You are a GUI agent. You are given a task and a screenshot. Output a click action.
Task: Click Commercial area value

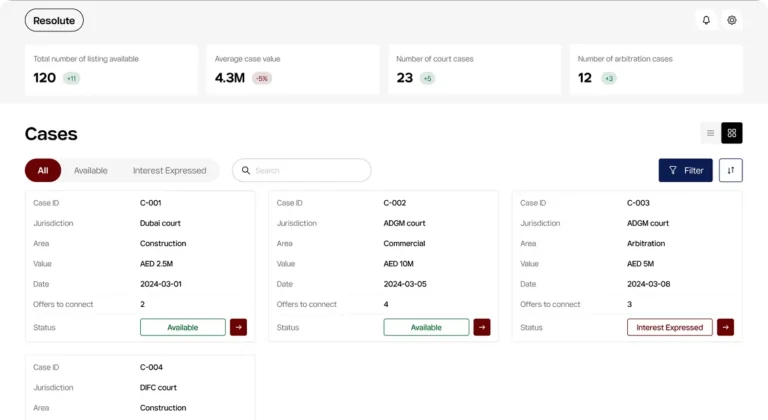(x=404, y=243)
